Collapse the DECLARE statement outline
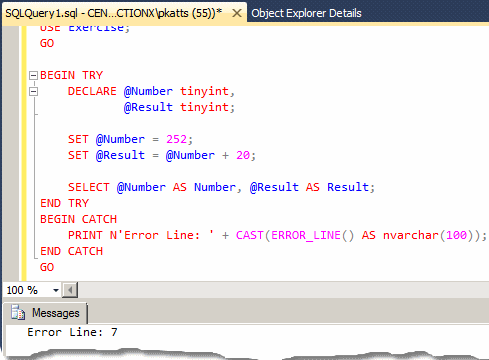489x360 pixels. tap(33, 91)
